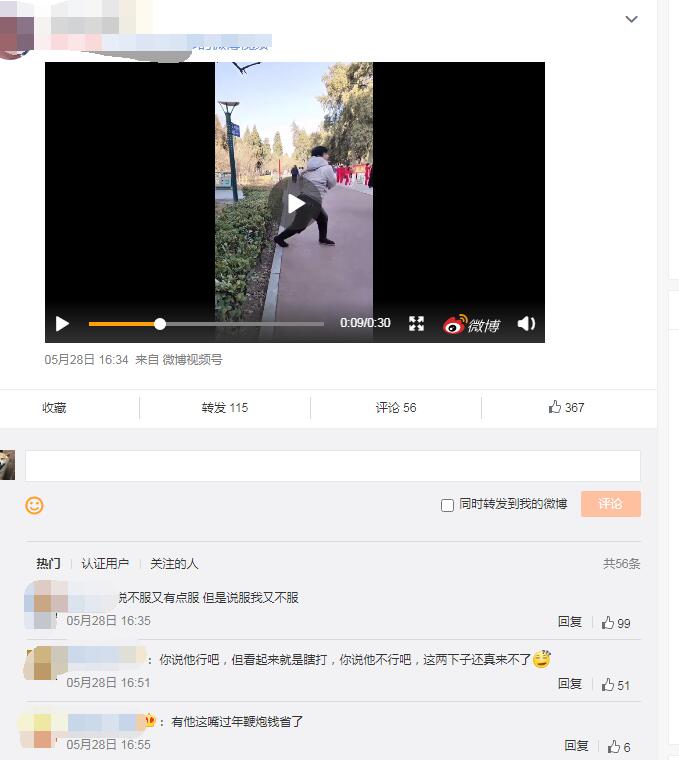Screen dimensions: 679x760
Task: Switch to the 认证用户 comments tab
Action: pos(105,564)
